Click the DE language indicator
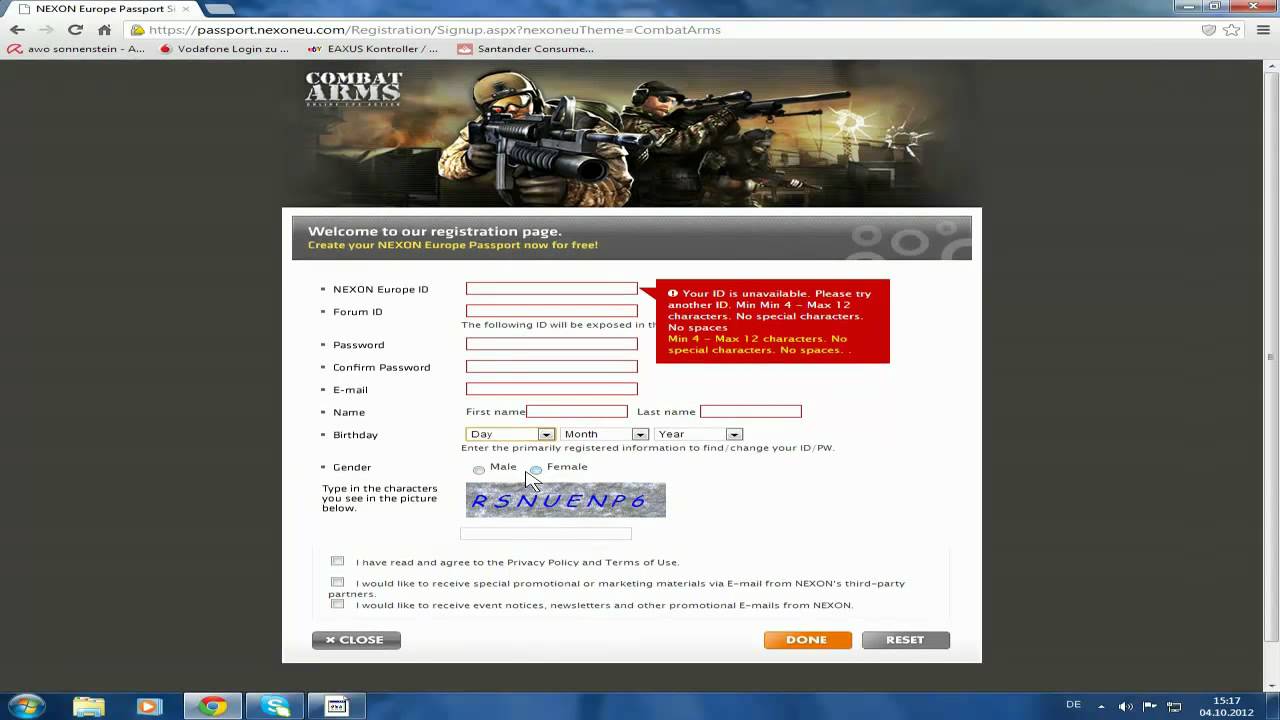1280x720 pixels. point(1073,705)
